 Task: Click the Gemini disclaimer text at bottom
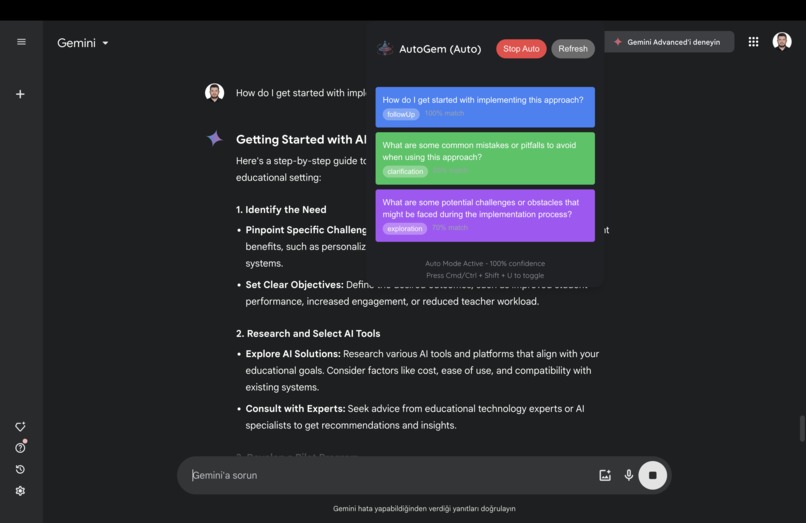[x=424, y=508]
